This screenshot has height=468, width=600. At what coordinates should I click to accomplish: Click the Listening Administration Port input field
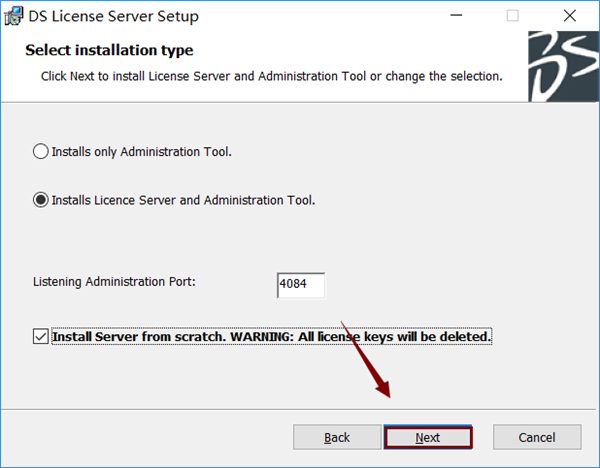click(301, 285)
